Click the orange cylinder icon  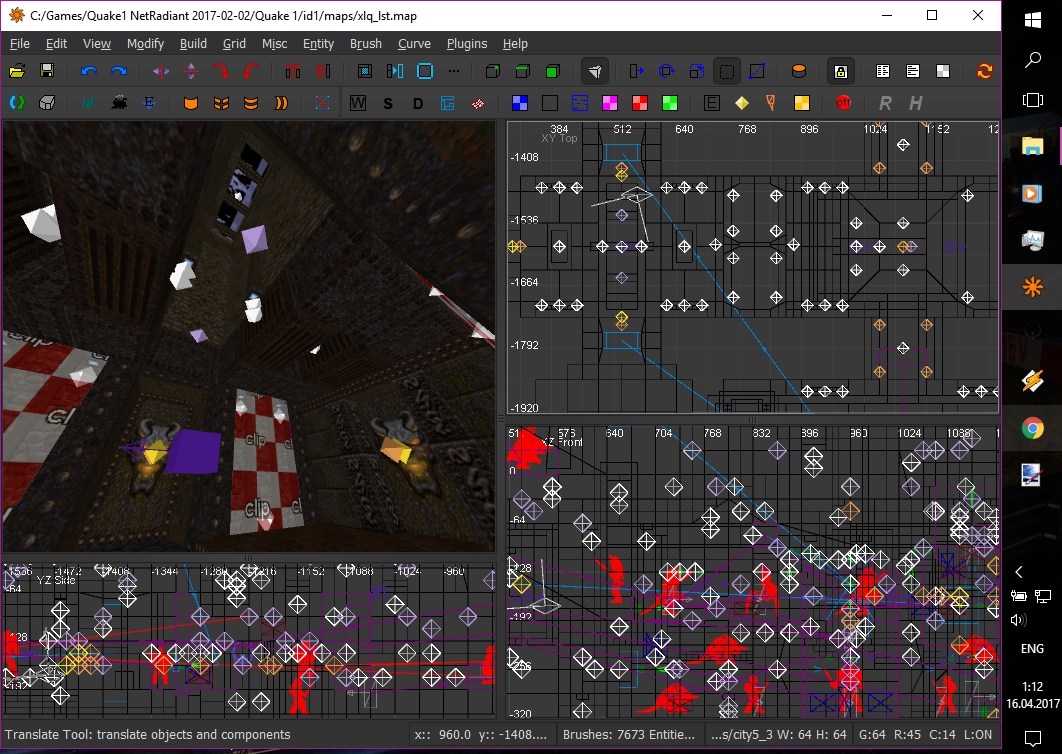click(x=799, y=71)
